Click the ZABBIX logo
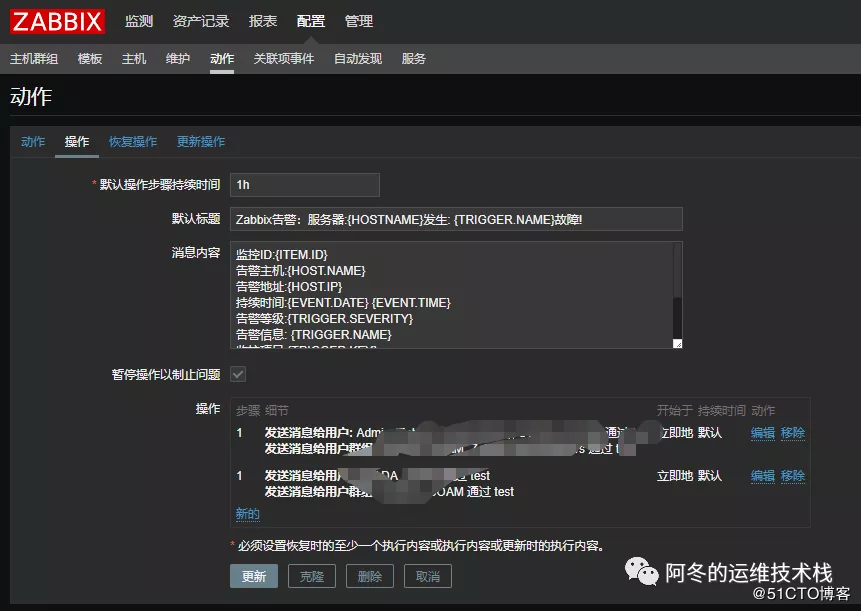Screen dimensions: 861x611 57,21
